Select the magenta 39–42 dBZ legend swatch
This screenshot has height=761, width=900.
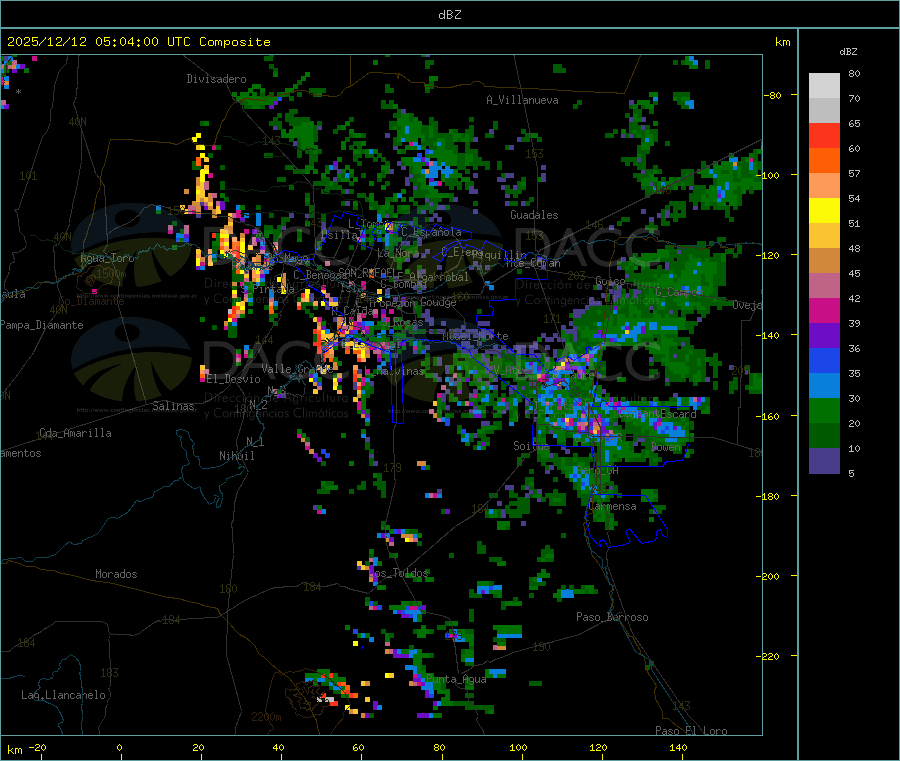(x=824, y=311)
